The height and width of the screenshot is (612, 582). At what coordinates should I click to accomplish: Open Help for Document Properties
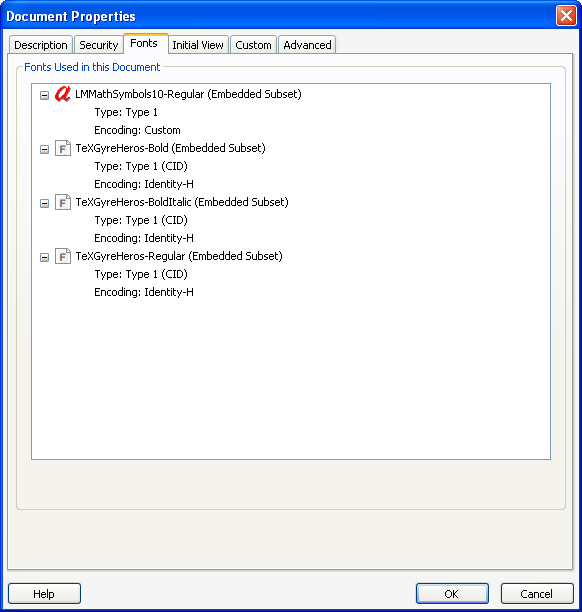pyautogui.click(x=44, y=594)
